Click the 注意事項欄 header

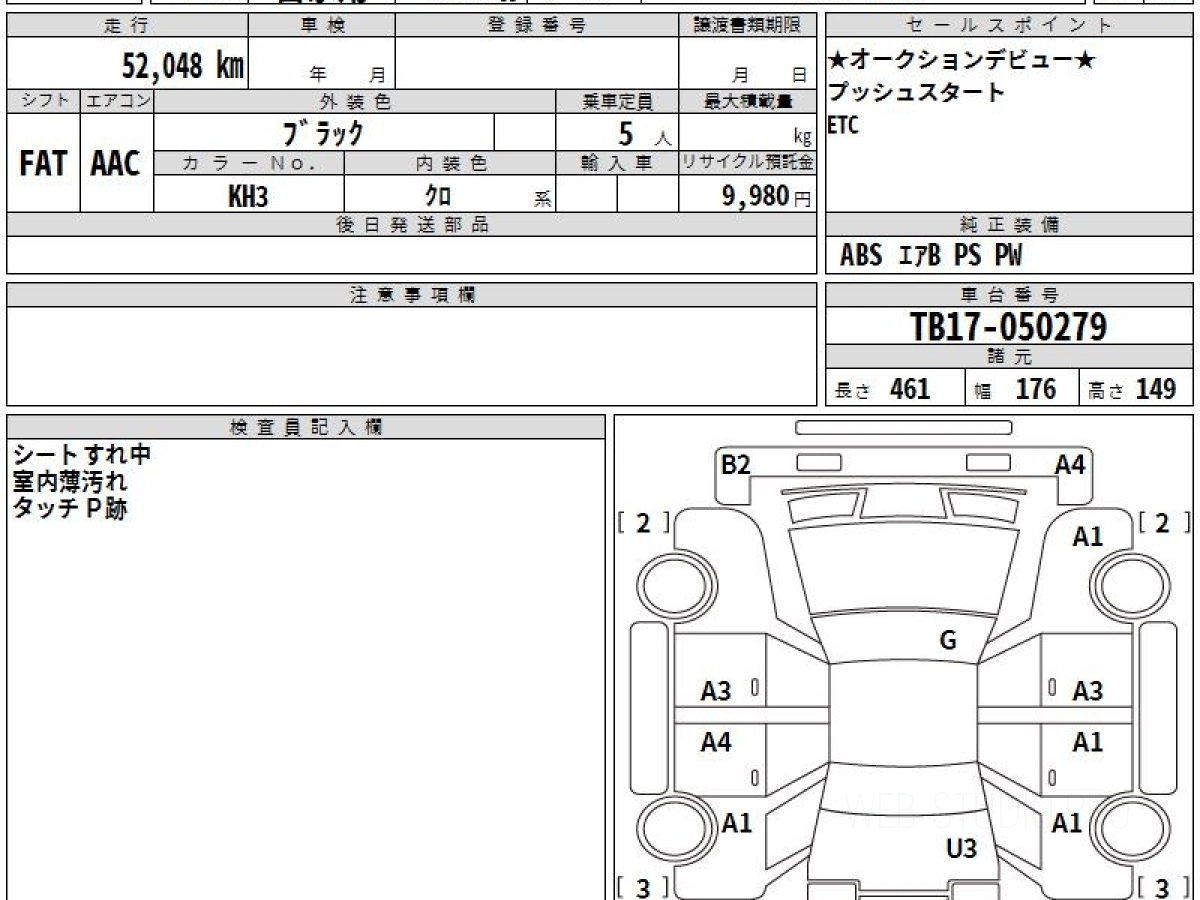[411, 295]
